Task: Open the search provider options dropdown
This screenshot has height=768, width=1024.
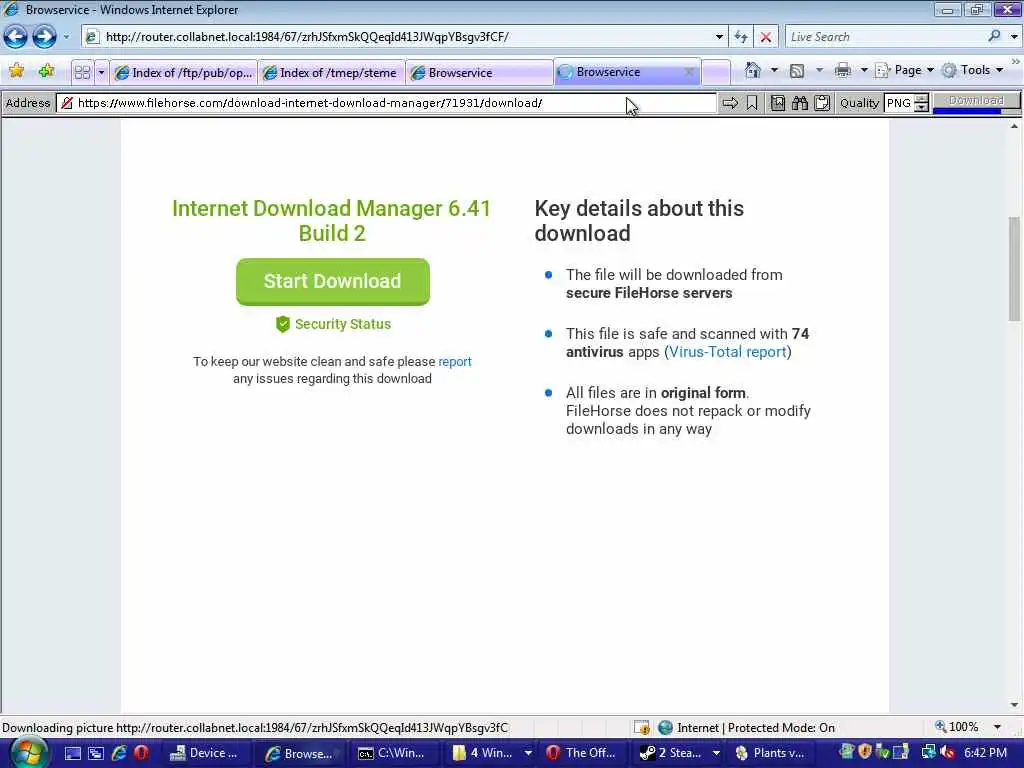Action: [x=1014, y=37]
